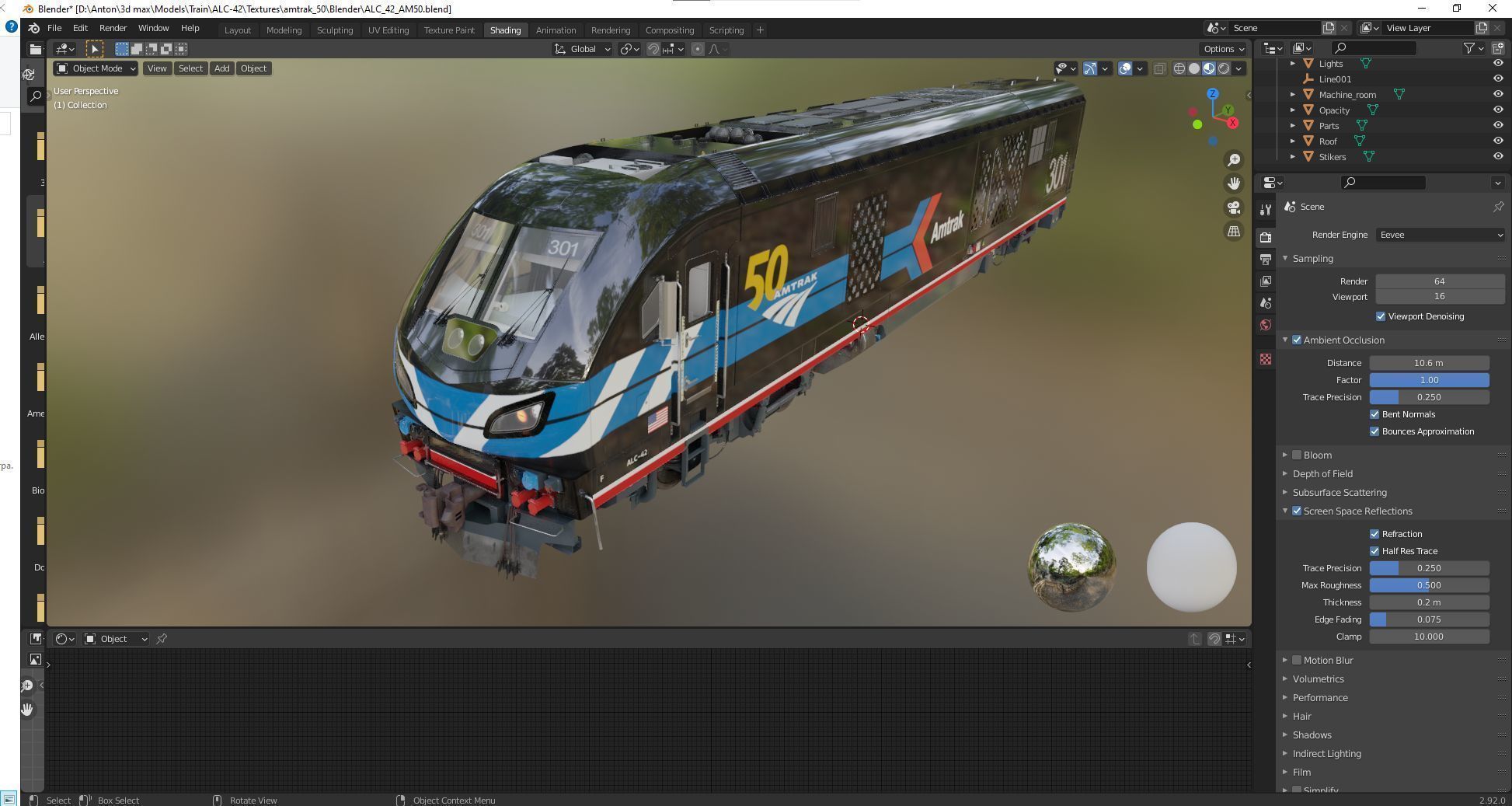This screenshot has height=806, width=1512.
Task: Click the pan hand icon in the viewport
Action: coord(1234,183)
